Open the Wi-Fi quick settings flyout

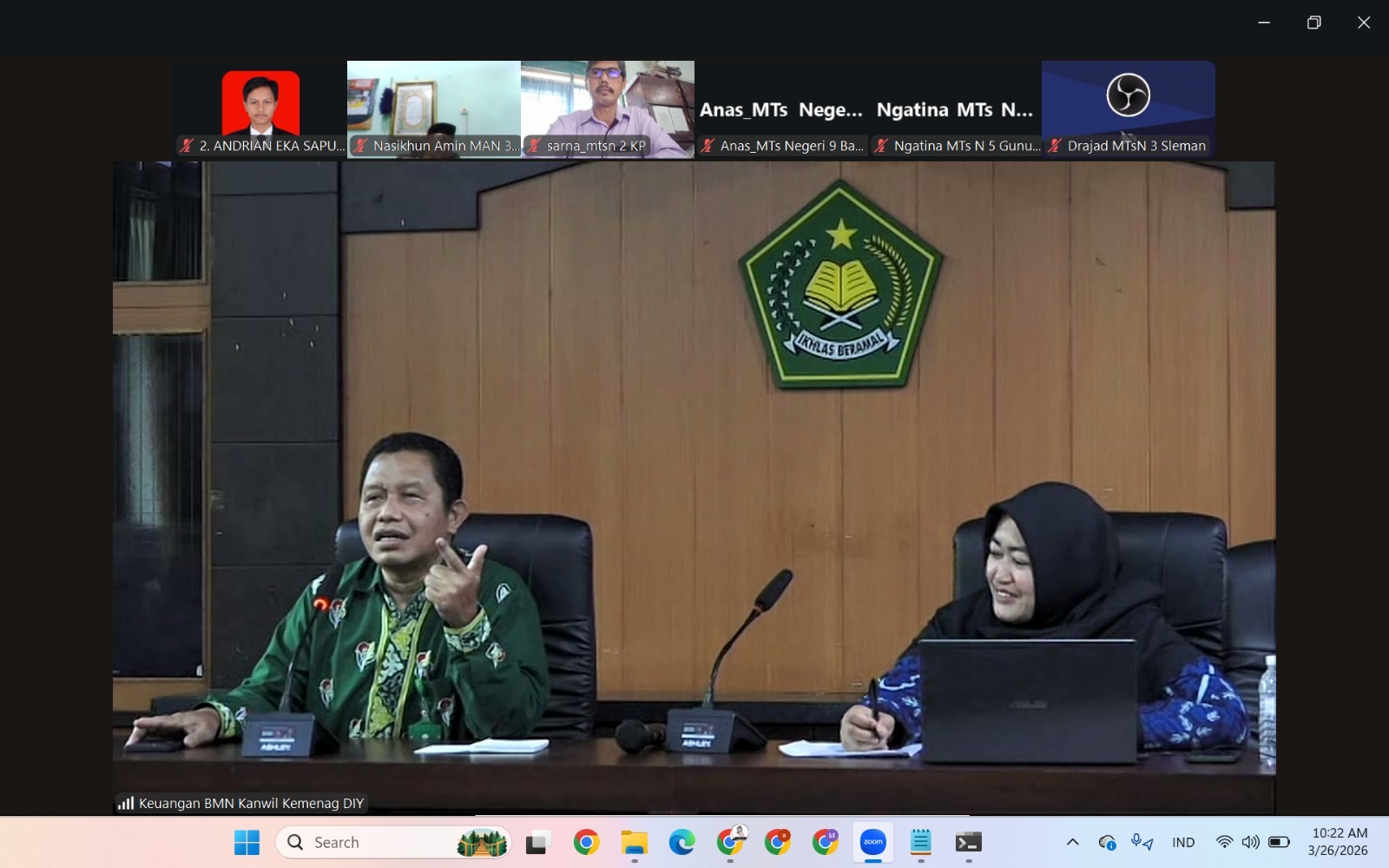pos(1225,841)
